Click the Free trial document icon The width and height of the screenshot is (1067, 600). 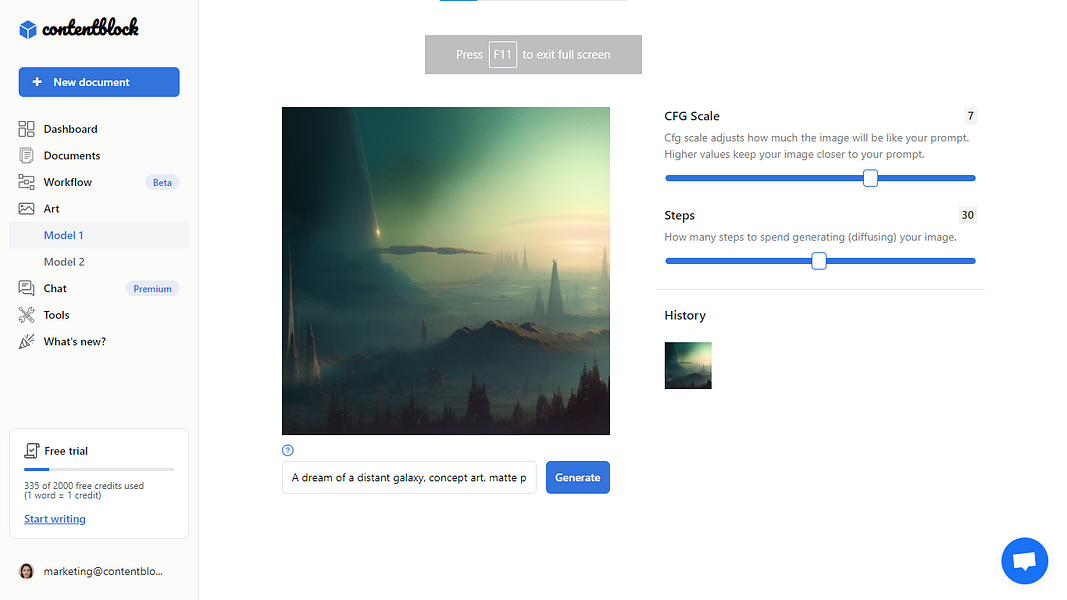click(x=31, y=450)
